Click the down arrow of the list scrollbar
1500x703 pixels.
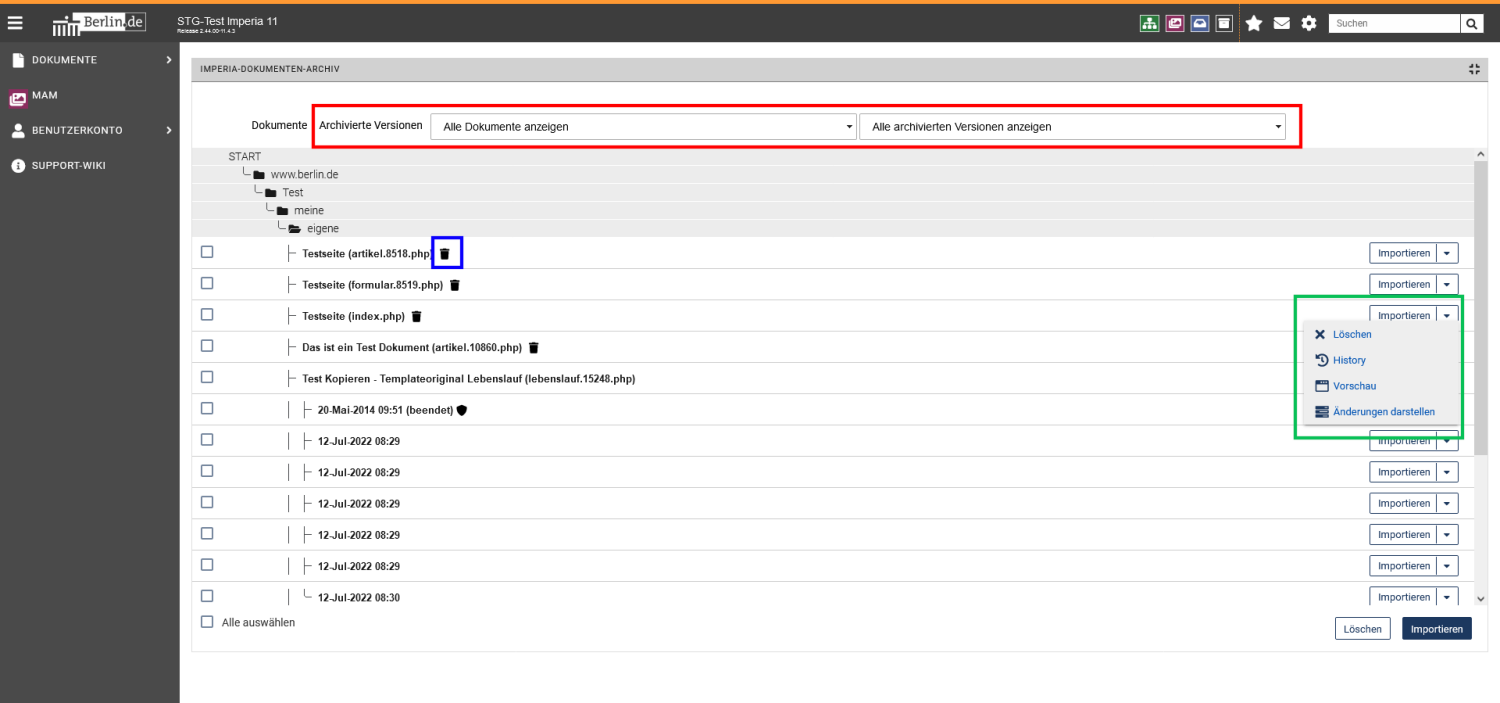click(x=1481, y=598)
